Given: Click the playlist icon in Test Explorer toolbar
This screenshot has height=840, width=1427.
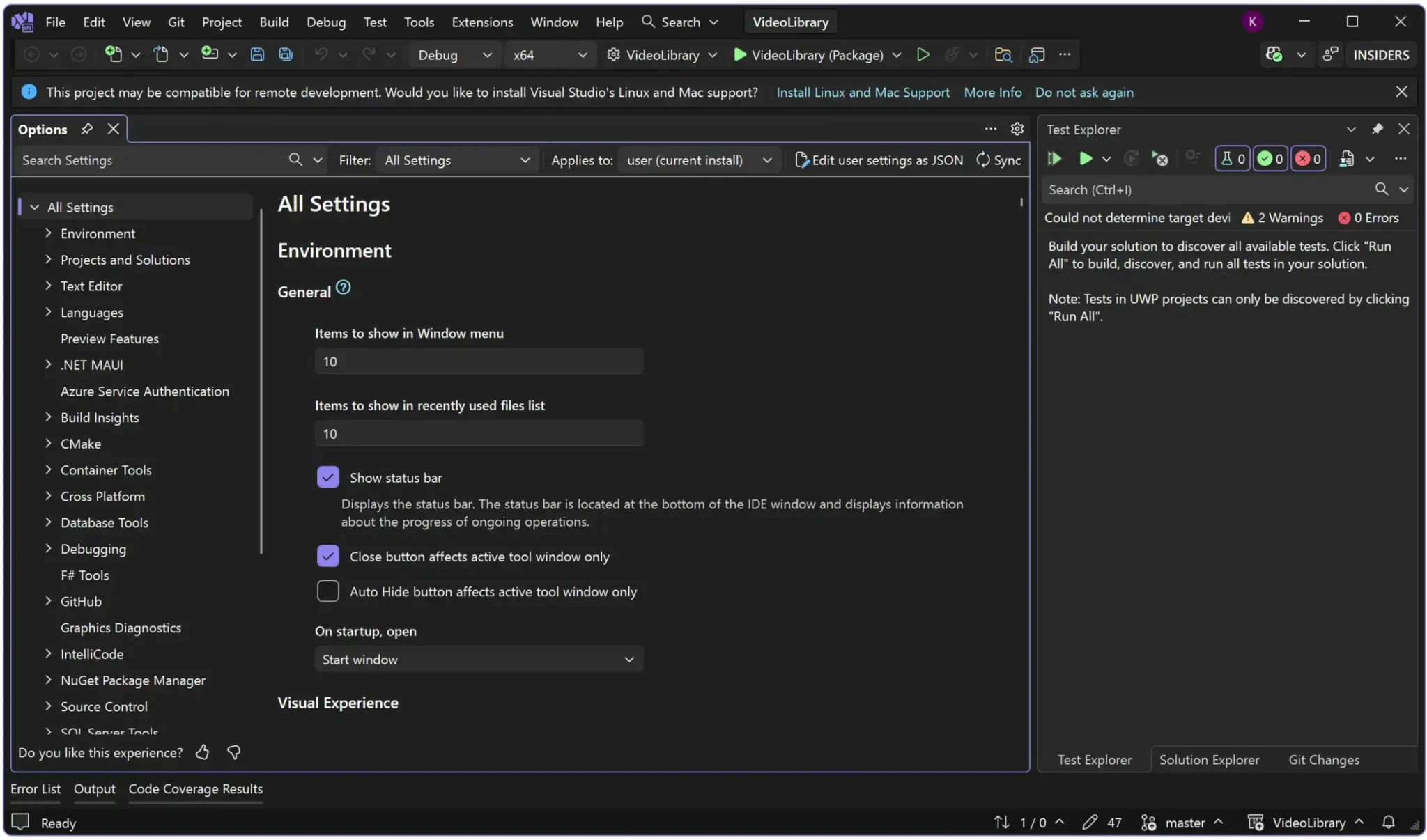Looking at the screenshot, I should click(x=1347, y=159).
